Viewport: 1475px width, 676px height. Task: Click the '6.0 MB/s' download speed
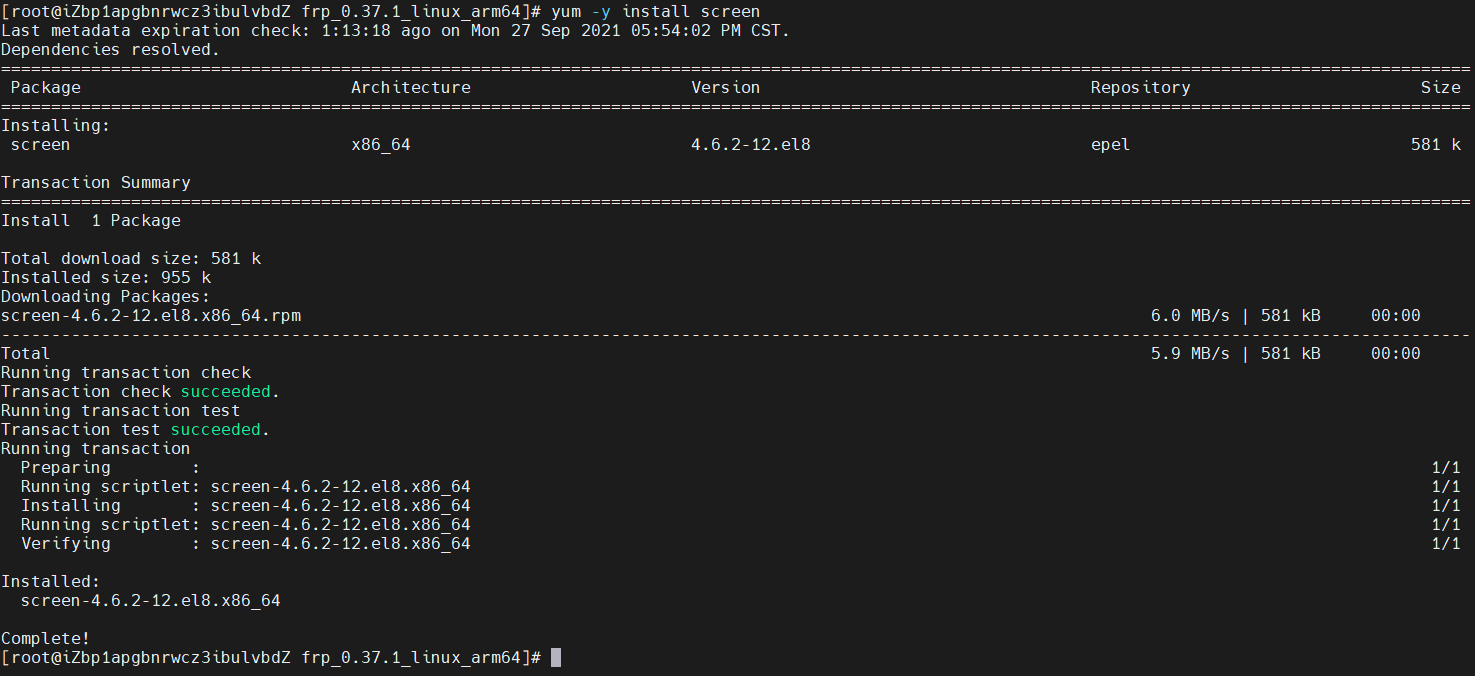pos(1190,315)
